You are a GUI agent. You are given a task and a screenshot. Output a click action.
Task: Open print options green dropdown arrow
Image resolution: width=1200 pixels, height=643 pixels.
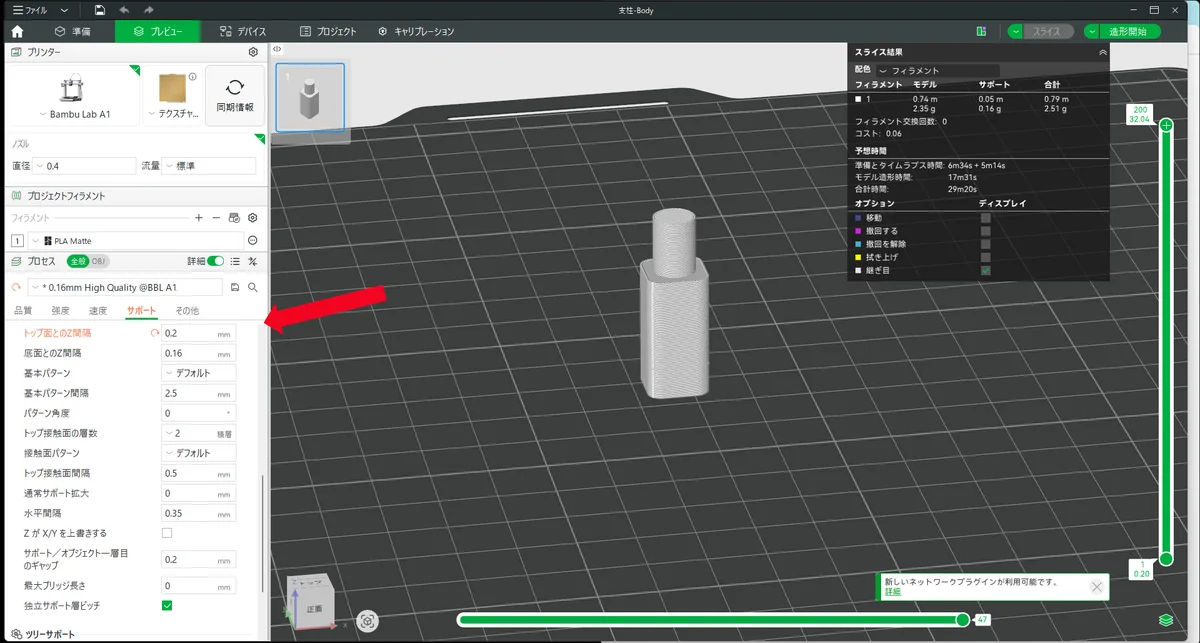click(1093, 31)
